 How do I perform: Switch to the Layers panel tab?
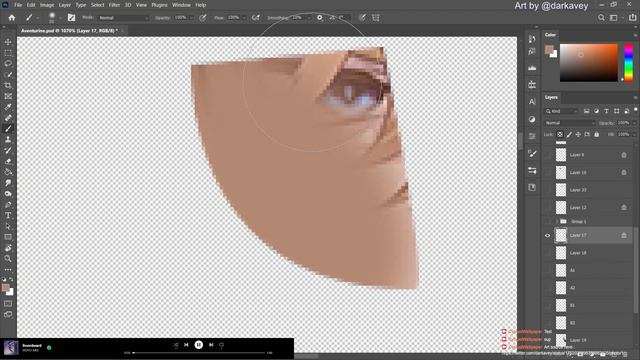(x=551, y=97)
